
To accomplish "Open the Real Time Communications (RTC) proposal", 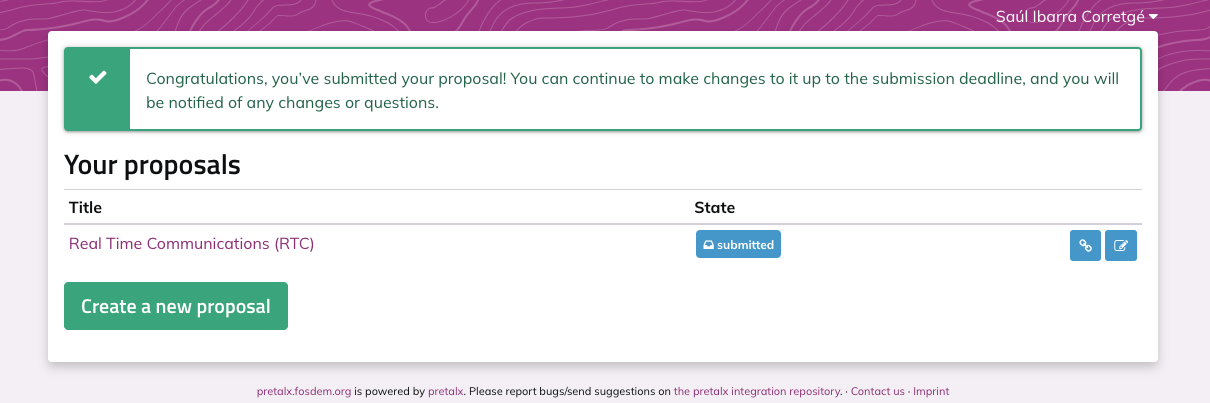I will pos(191,243).
